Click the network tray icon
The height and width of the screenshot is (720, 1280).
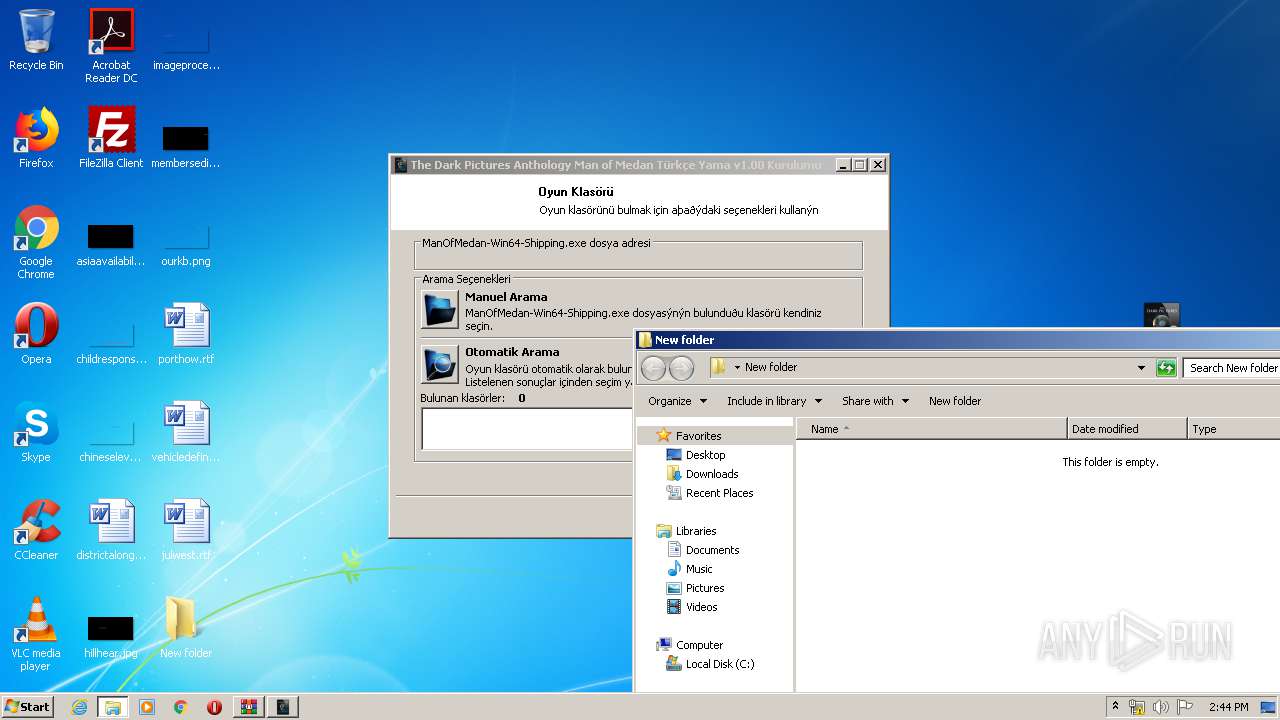coord(1137,707)
